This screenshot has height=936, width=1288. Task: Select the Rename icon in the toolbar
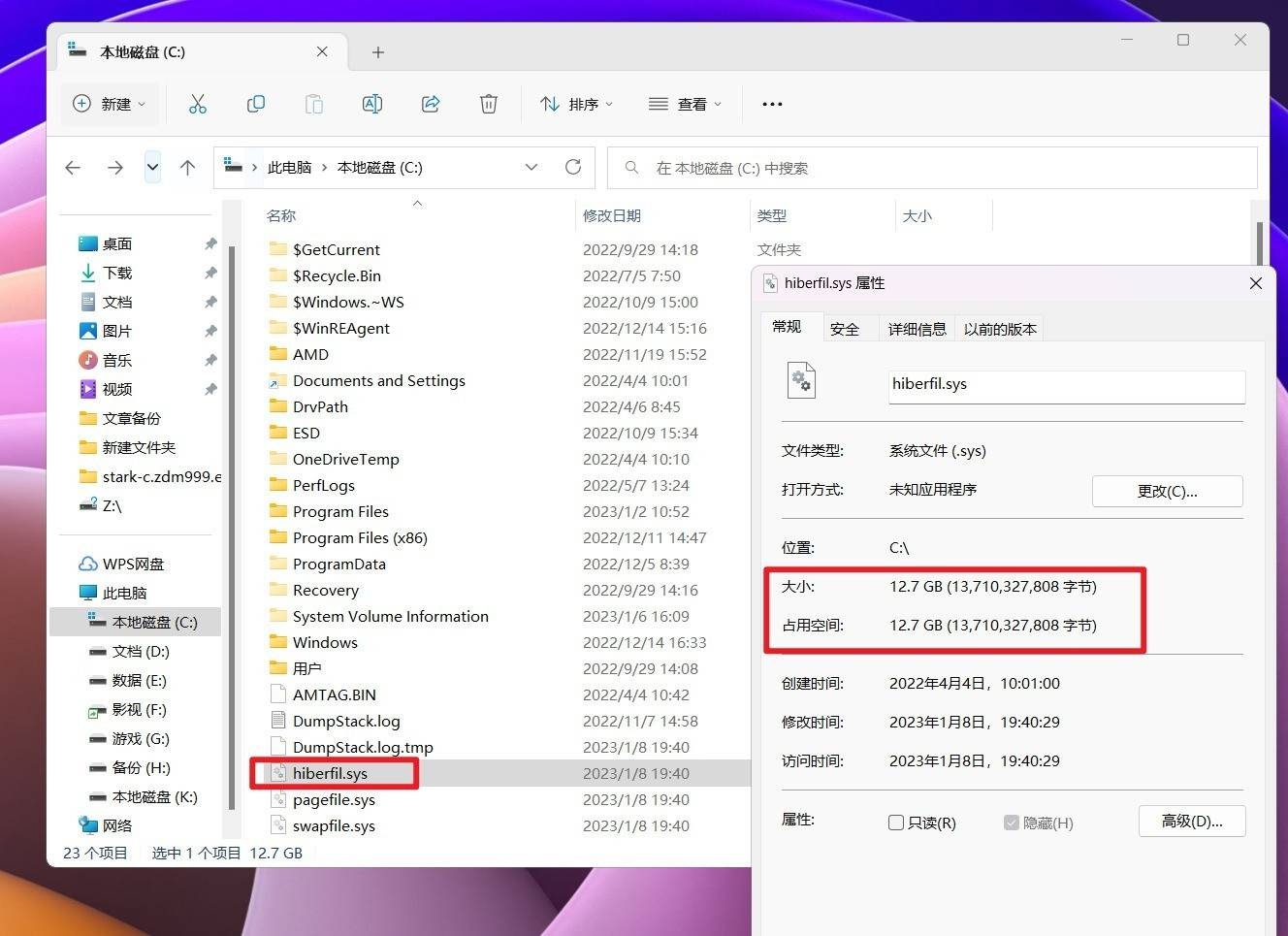coord(372,104)
